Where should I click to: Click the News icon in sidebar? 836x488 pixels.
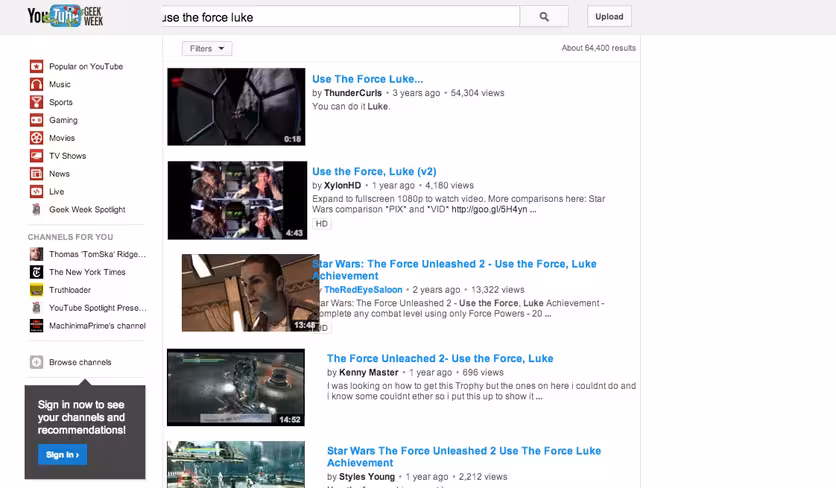click(36, 173)
